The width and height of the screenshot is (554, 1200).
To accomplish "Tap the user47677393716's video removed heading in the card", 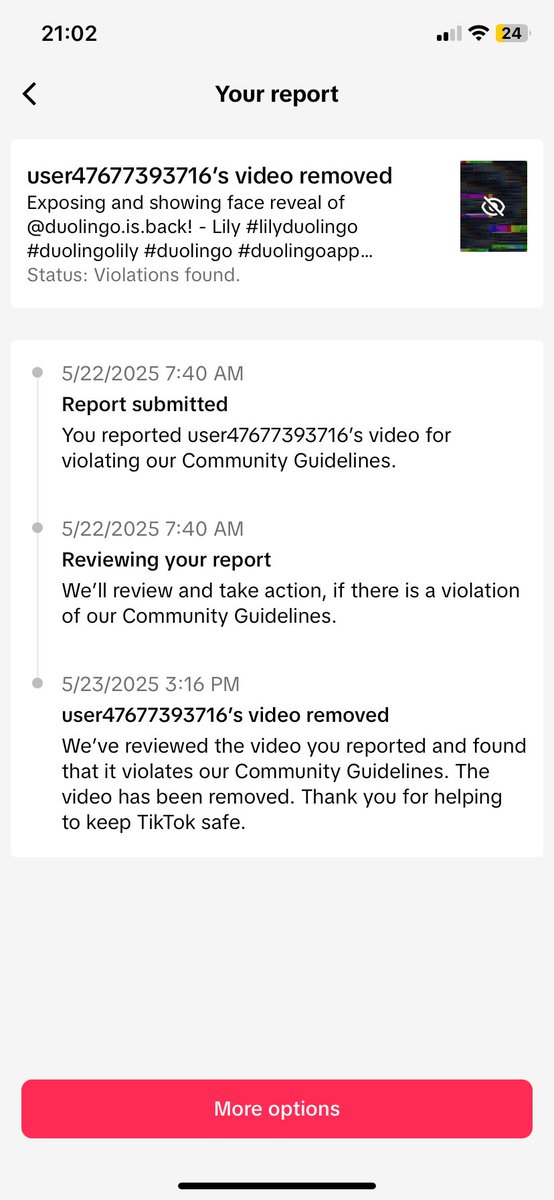I will coord(209,176).
